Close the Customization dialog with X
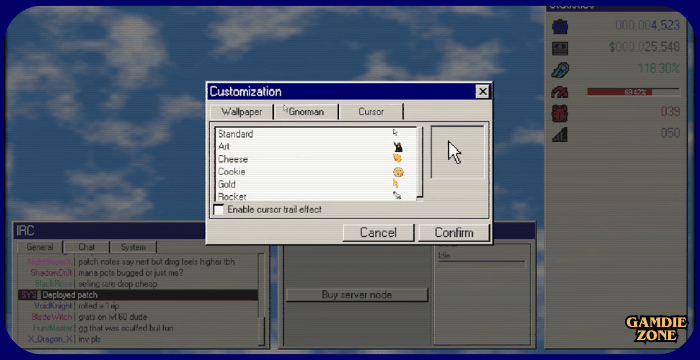This screenshot has width=700, height=360. point(482,92)
